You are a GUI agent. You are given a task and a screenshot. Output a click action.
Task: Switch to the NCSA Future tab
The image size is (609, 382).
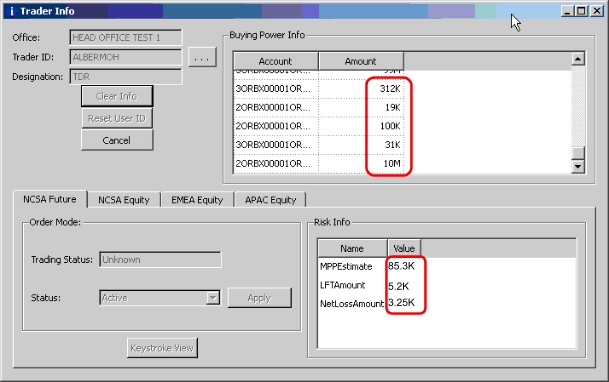(50, 200)
